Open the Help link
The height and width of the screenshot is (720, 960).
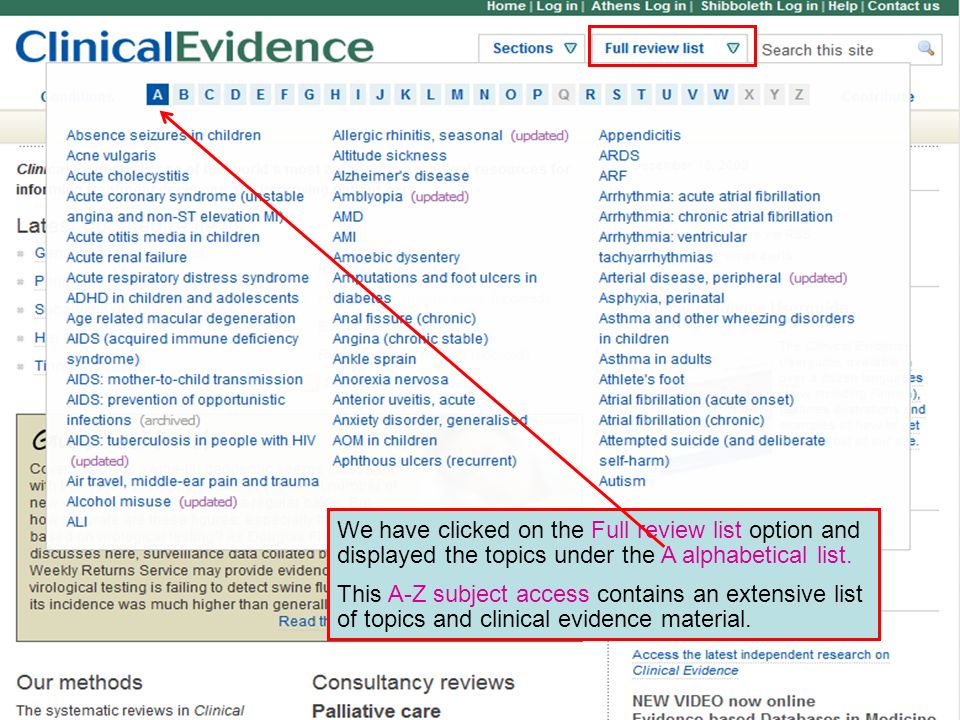point(842,6)
